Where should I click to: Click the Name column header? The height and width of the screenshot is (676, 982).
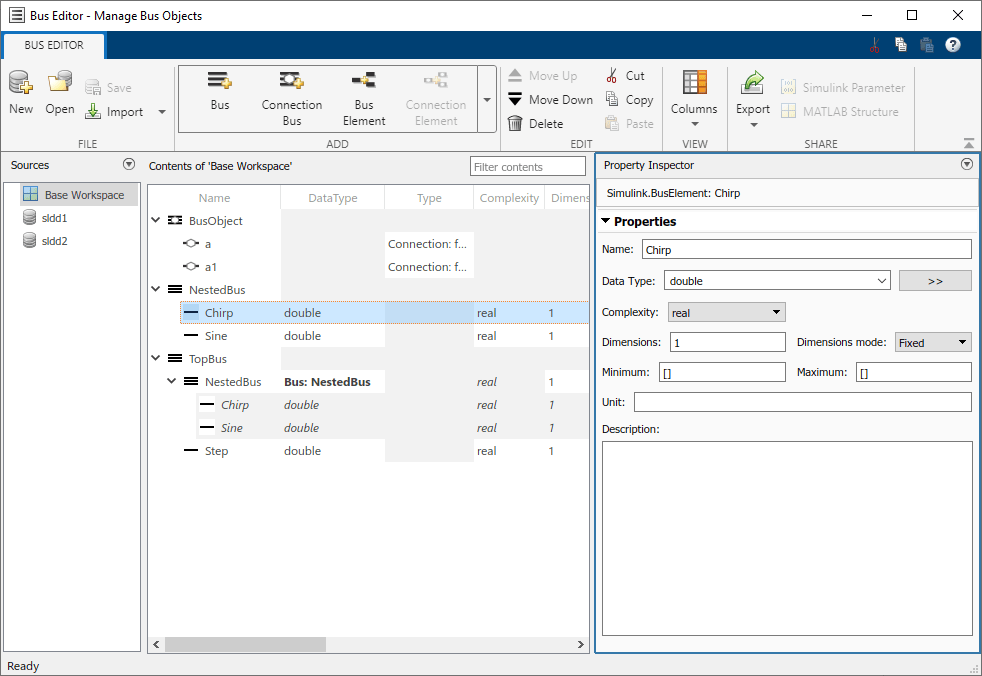tap(214, 198)
